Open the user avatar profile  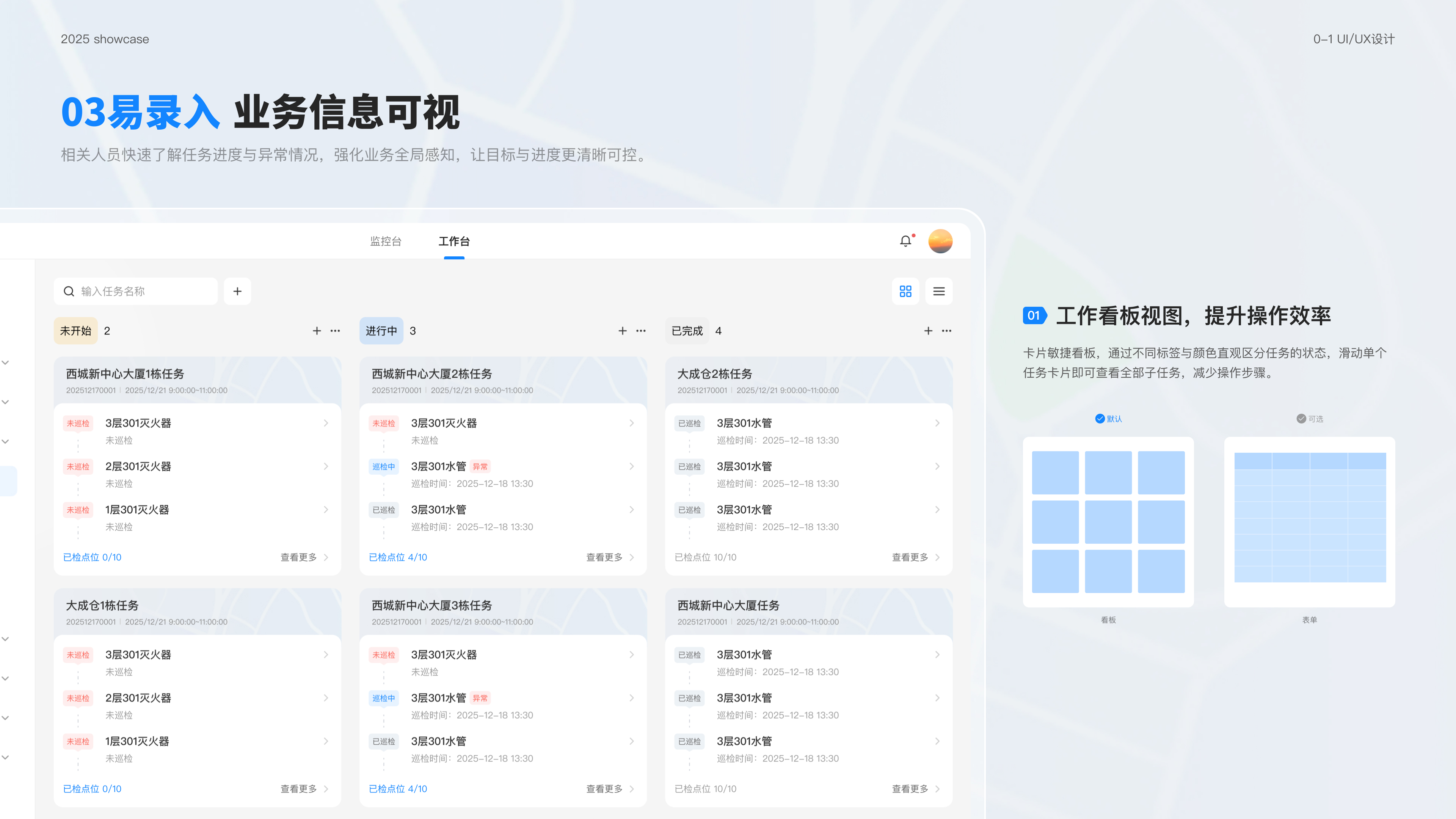click(x=940, y=242)
